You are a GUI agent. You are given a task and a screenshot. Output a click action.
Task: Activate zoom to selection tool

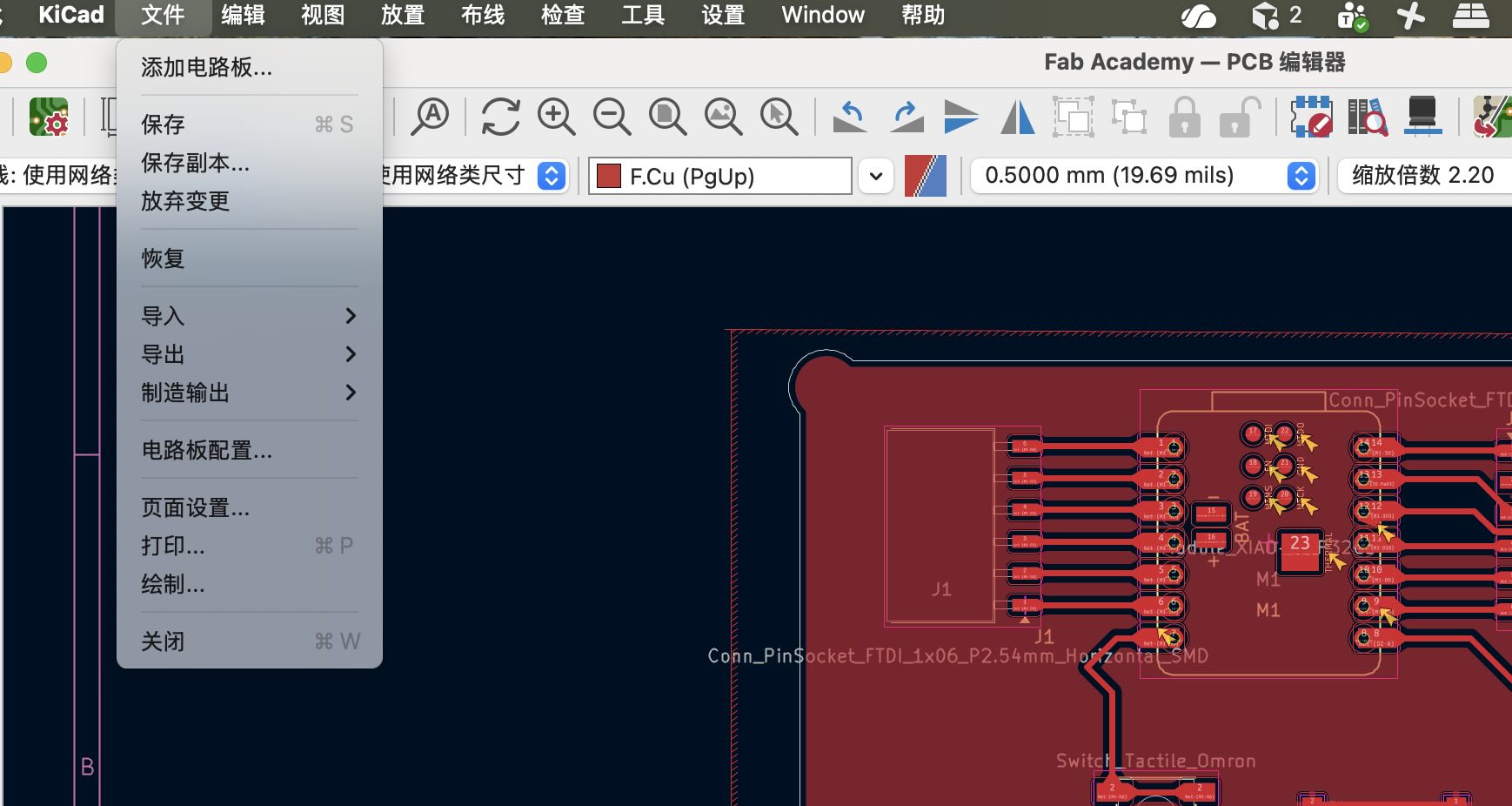coord(779,117)
